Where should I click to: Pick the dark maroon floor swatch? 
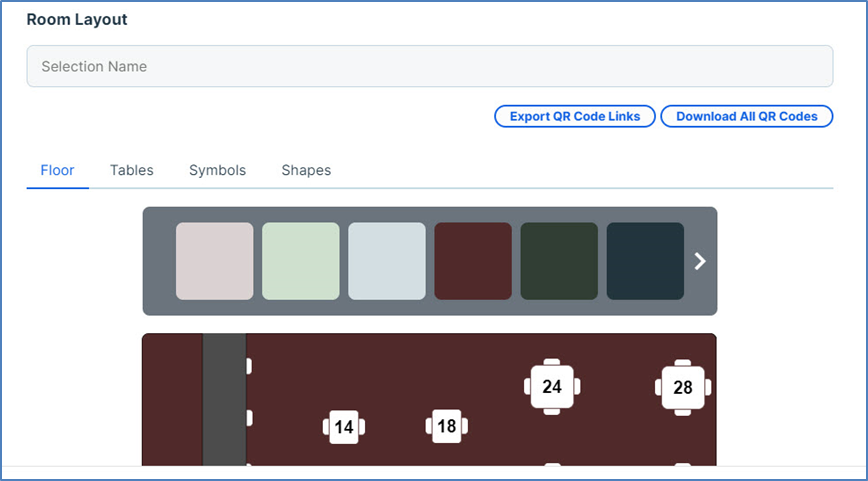coord(473,261)
